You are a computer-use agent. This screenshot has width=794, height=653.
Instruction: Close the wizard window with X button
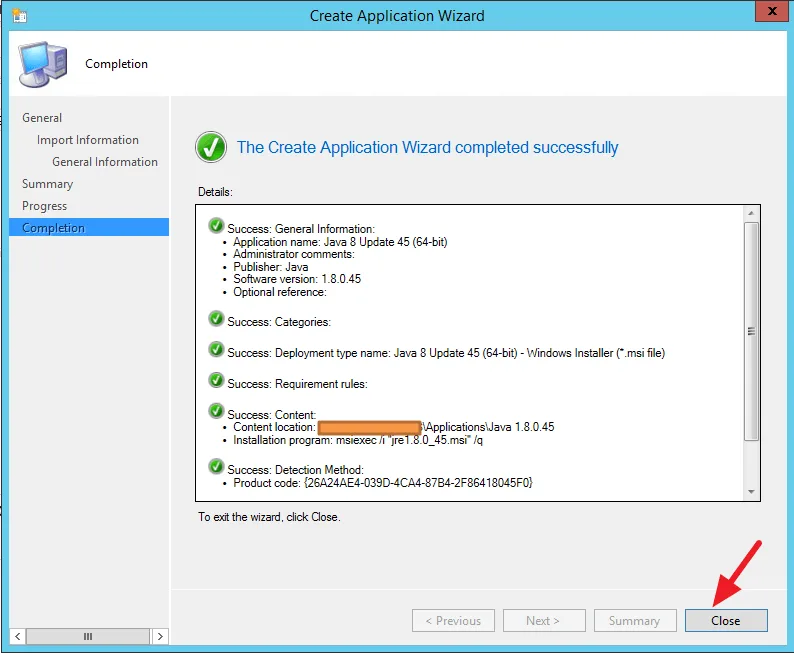772,11
